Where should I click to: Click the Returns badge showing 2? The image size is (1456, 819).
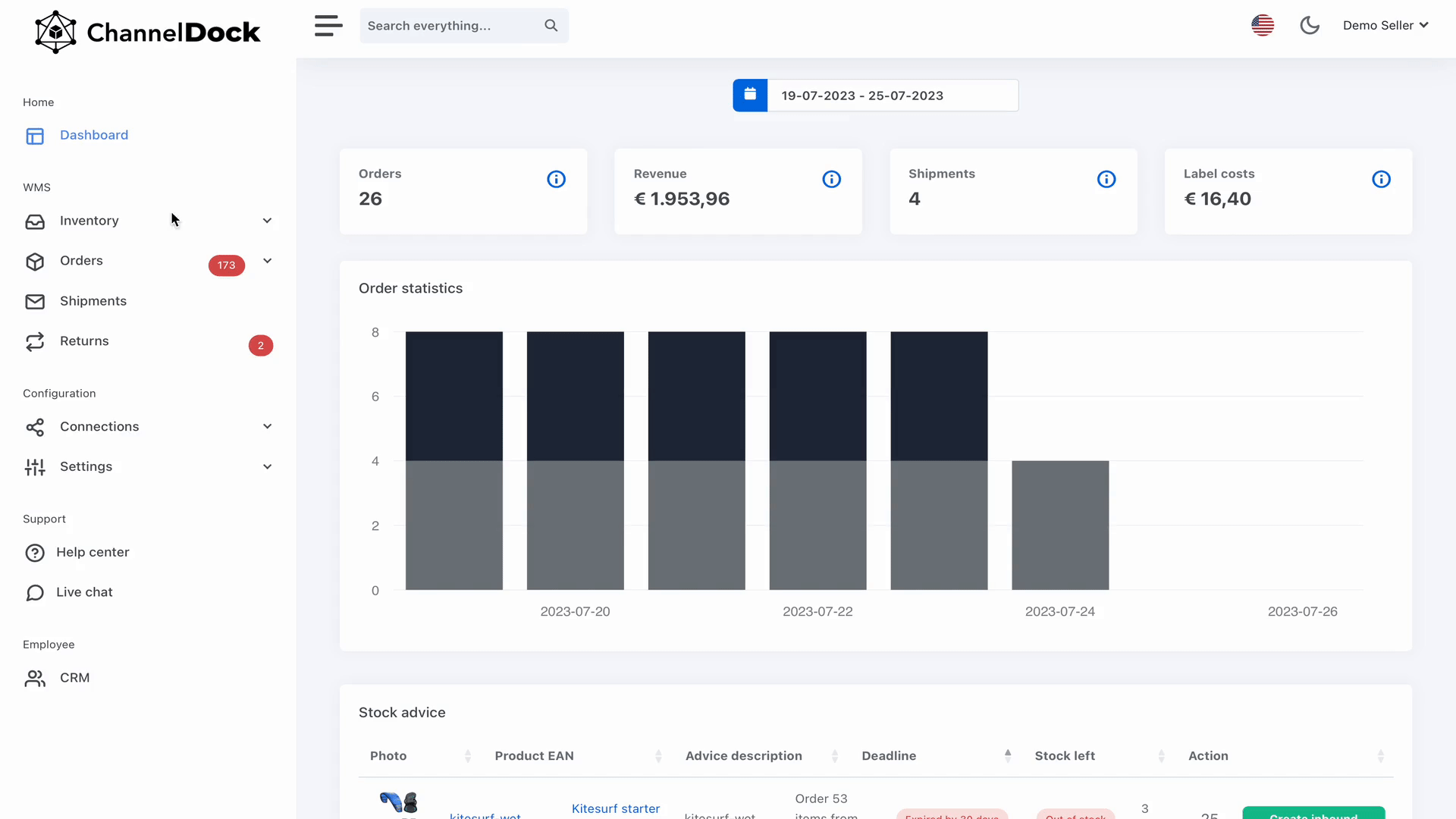tap(261, 346)
